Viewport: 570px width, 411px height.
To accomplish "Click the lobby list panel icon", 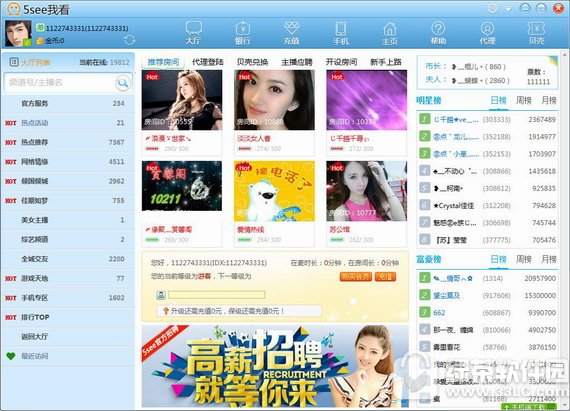I will (x=13, y=62).
